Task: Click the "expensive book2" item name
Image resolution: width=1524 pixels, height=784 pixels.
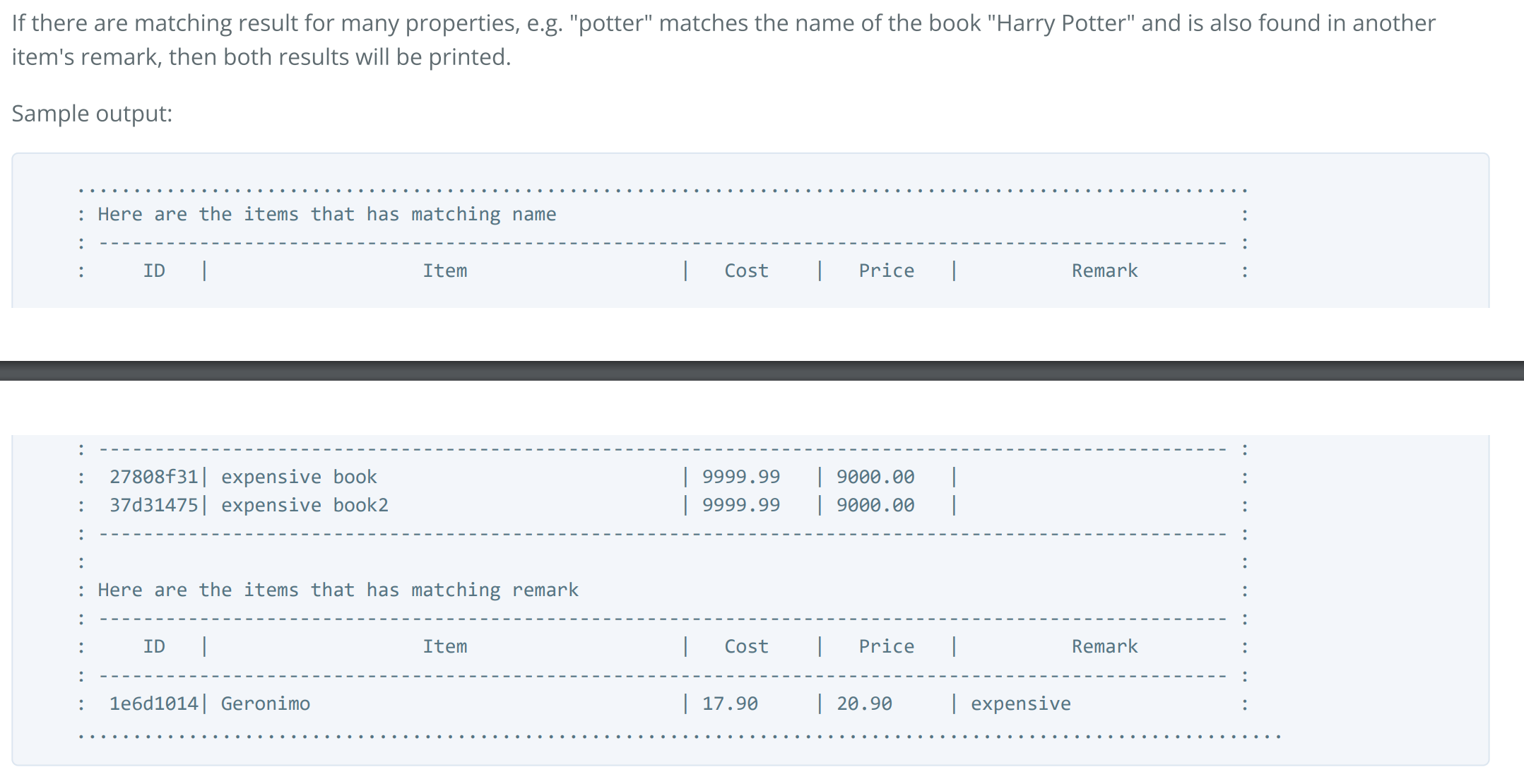Action: [305, 505]
